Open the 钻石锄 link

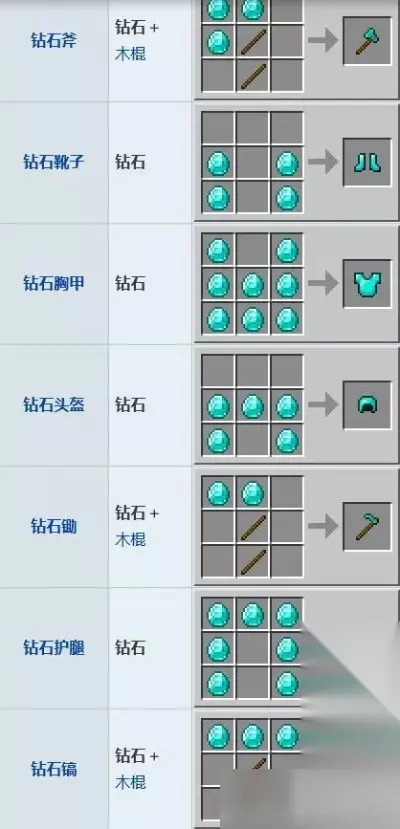coord(53,526)
